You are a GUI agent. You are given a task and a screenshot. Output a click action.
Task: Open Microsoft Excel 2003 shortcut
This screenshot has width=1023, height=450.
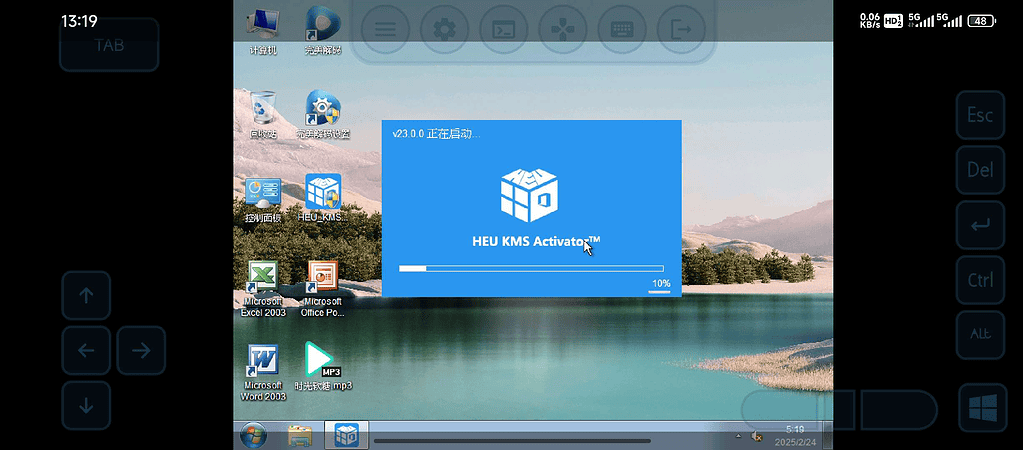(x=263, y=288)
